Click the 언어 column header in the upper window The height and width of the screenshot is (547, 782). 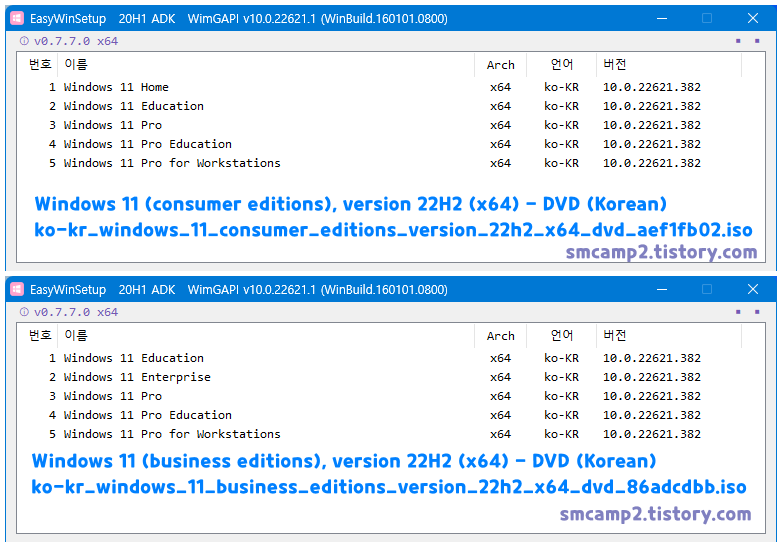click(x=562, y=64)
